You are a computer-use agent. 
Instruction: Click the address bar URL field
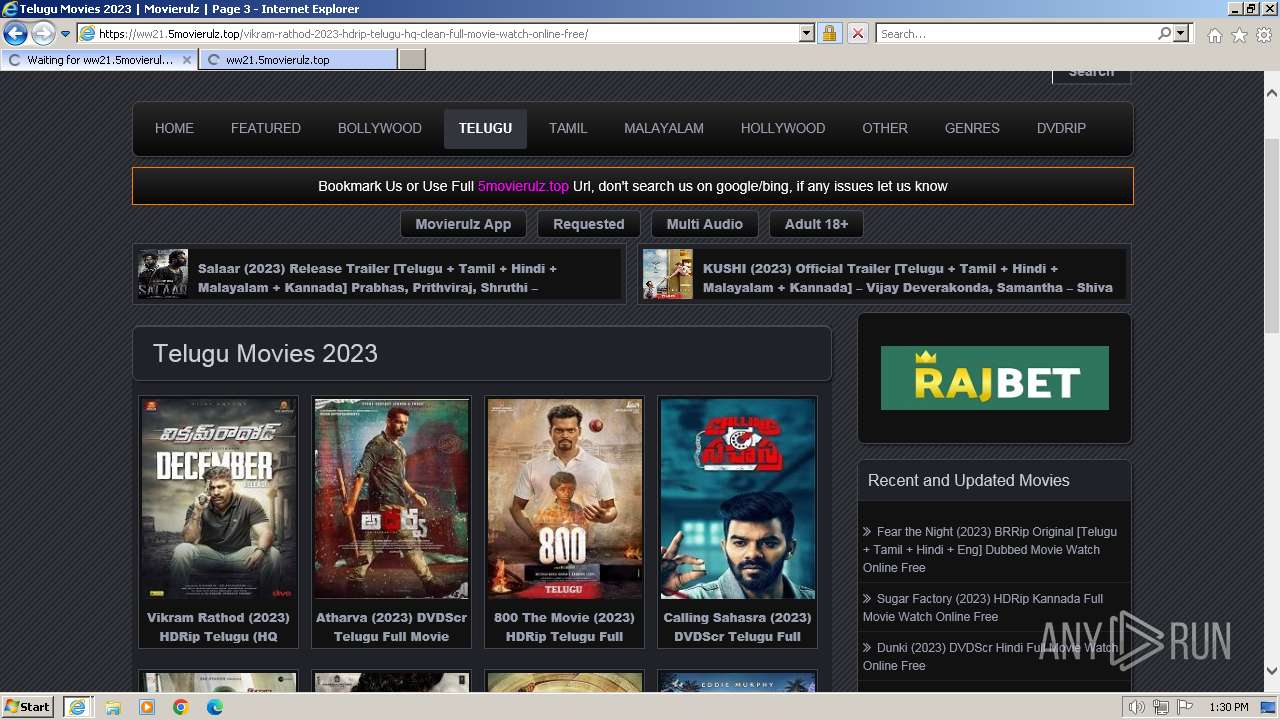click(438, 33)
